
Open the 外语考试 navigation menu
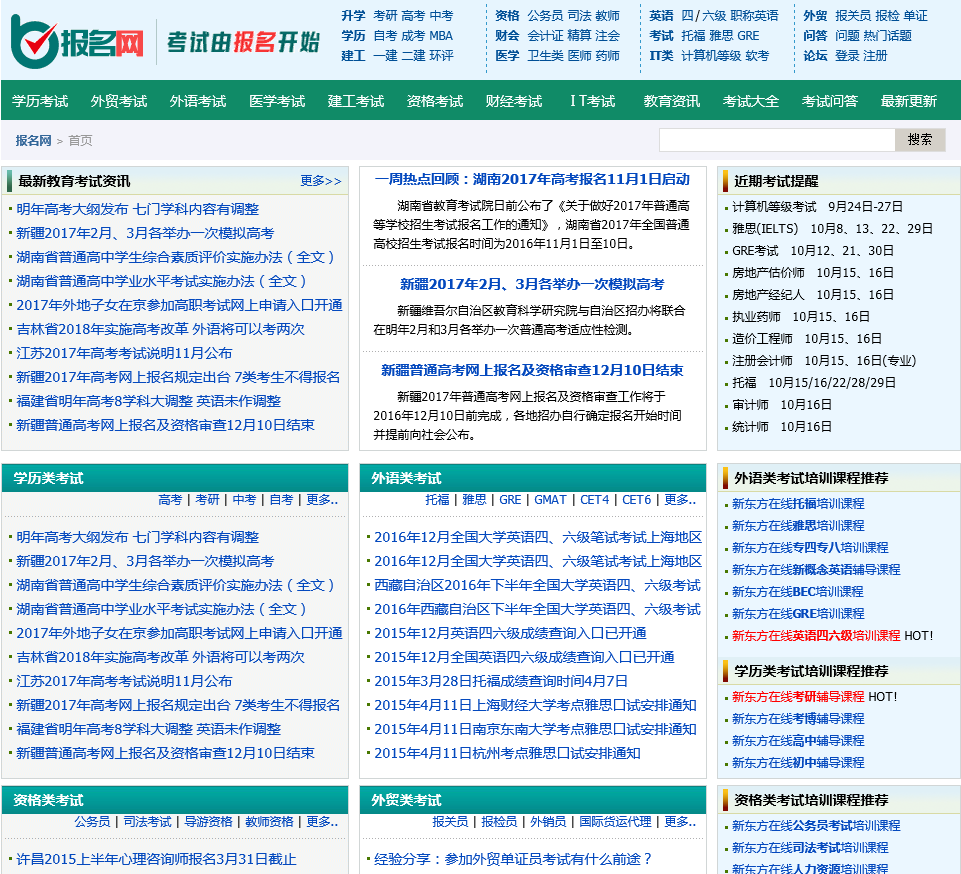point(198,101)
